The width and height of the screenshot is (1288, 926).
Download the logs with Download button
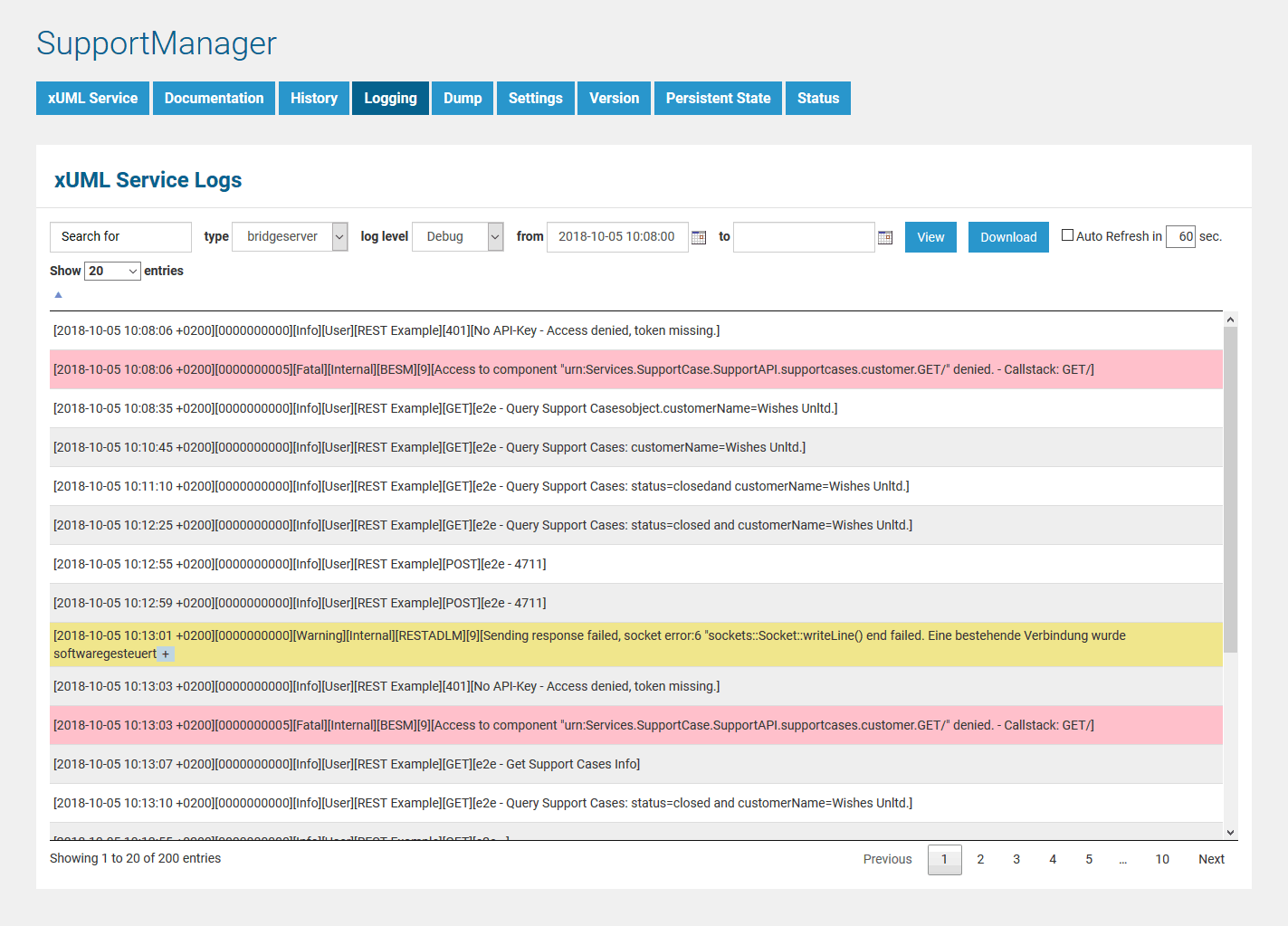tap(1008, 237)
